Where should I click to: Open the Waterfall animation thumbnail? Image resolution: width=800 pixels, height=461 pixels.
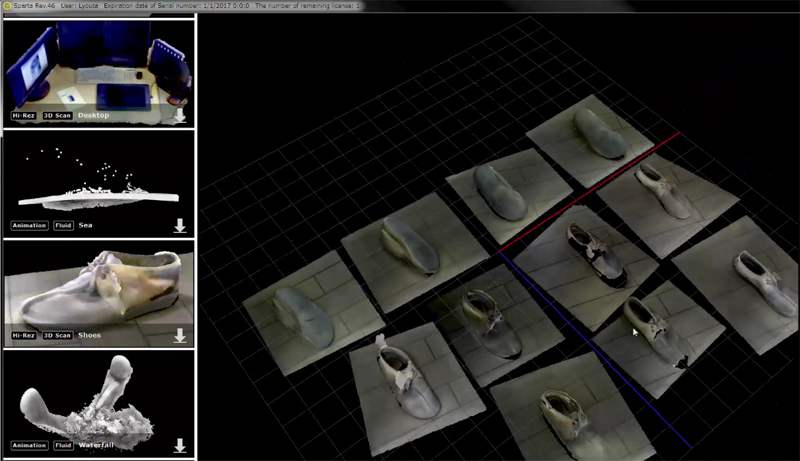point(98,395)
